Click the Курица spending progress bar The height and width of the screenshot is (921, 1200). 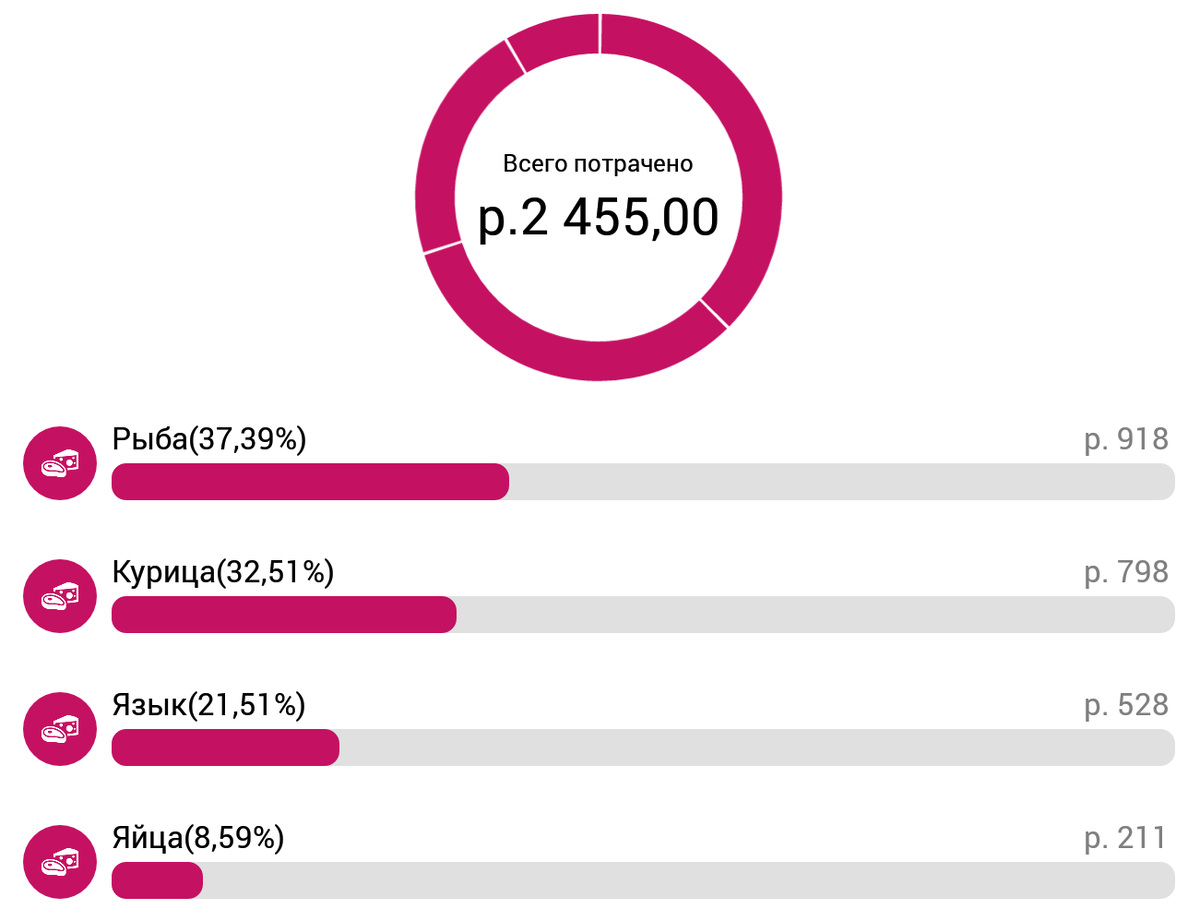642,615
